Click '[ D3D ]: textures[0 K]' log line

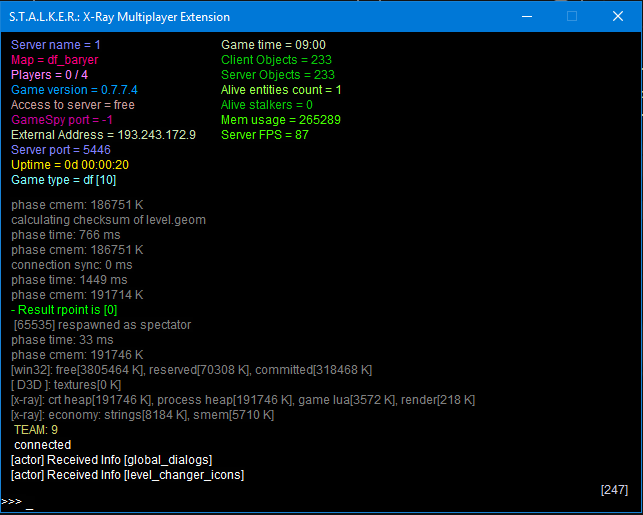pos(66,385)
